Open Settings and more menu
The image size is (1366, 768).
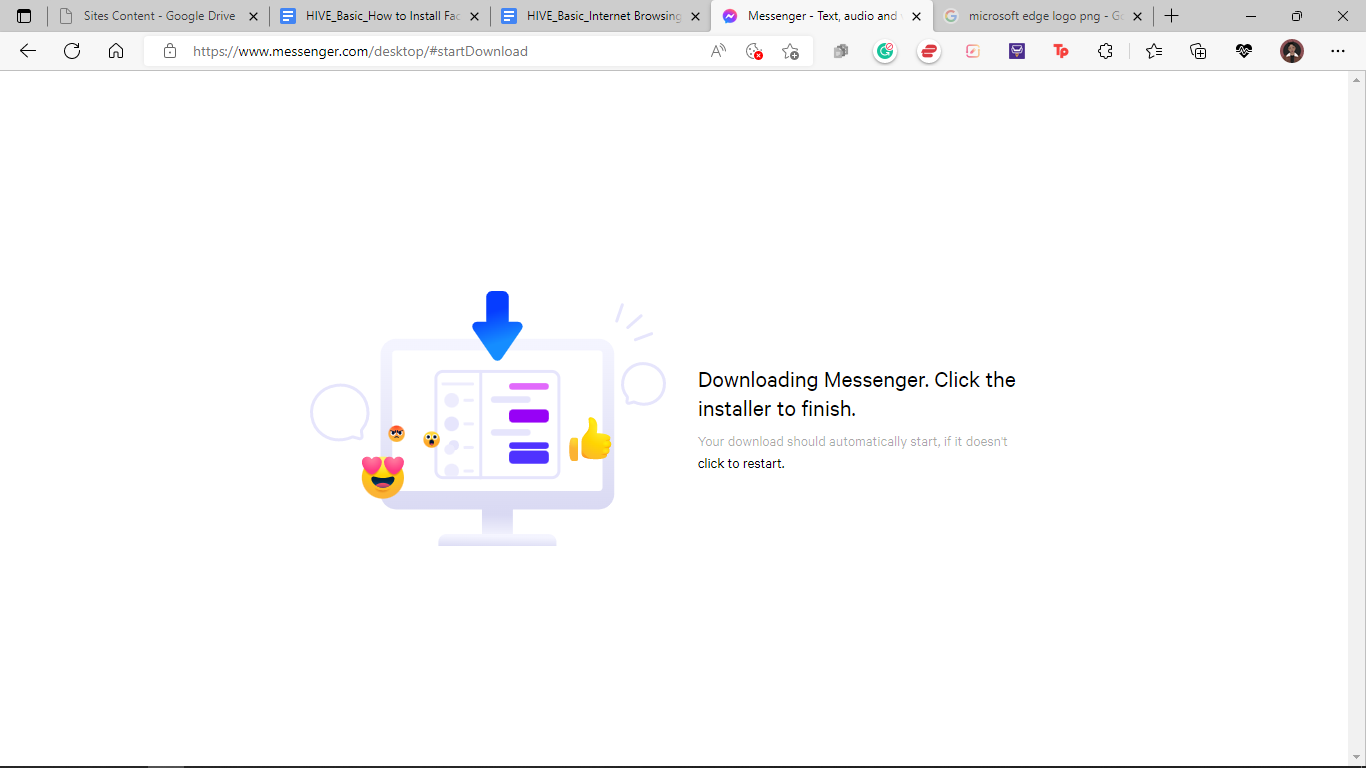[x=1338, y=51]
